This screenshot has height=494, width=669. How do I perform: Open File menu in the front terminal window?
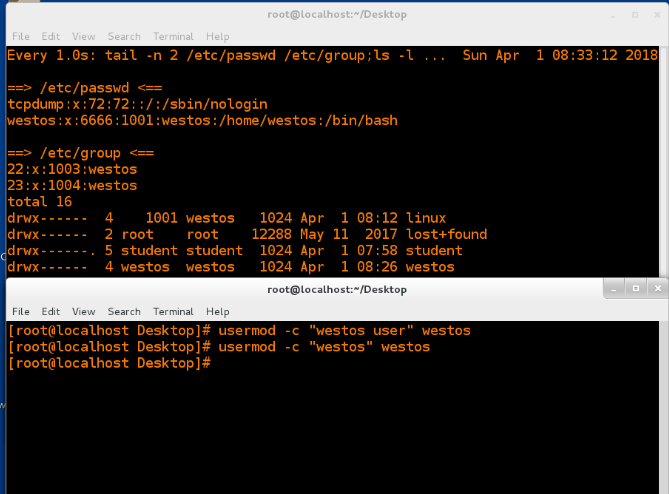pos(20,312)
